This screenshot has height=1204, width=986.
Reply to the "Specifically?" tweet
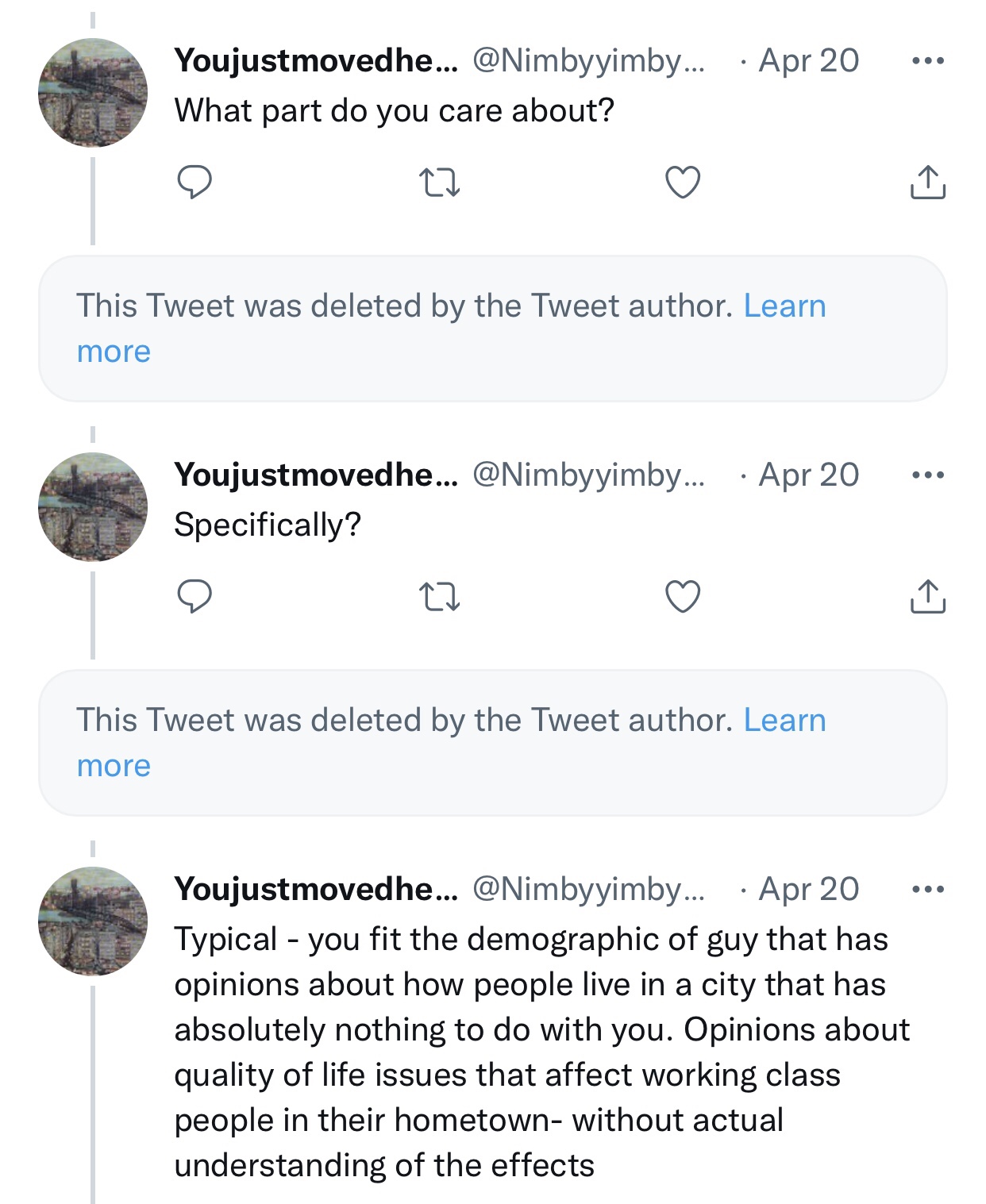(195, 597)
